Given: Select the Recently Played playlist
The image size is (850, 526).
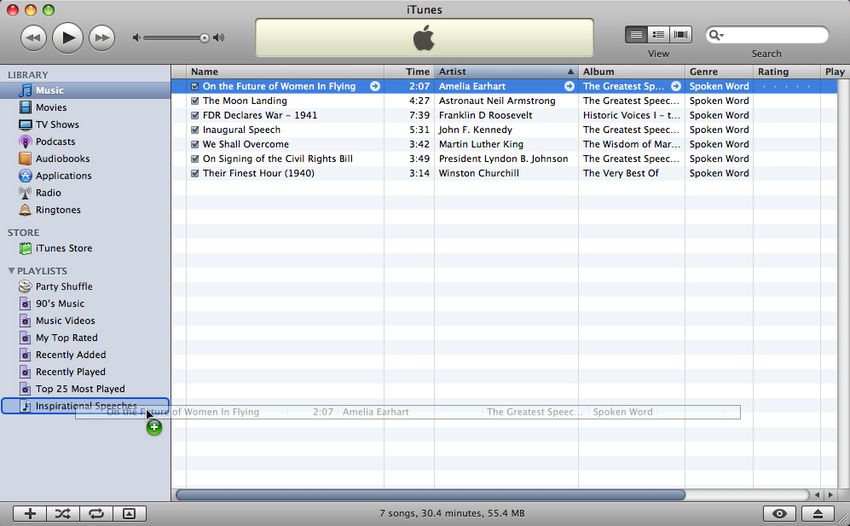Looking at the screenshot, I should (85, 372).
